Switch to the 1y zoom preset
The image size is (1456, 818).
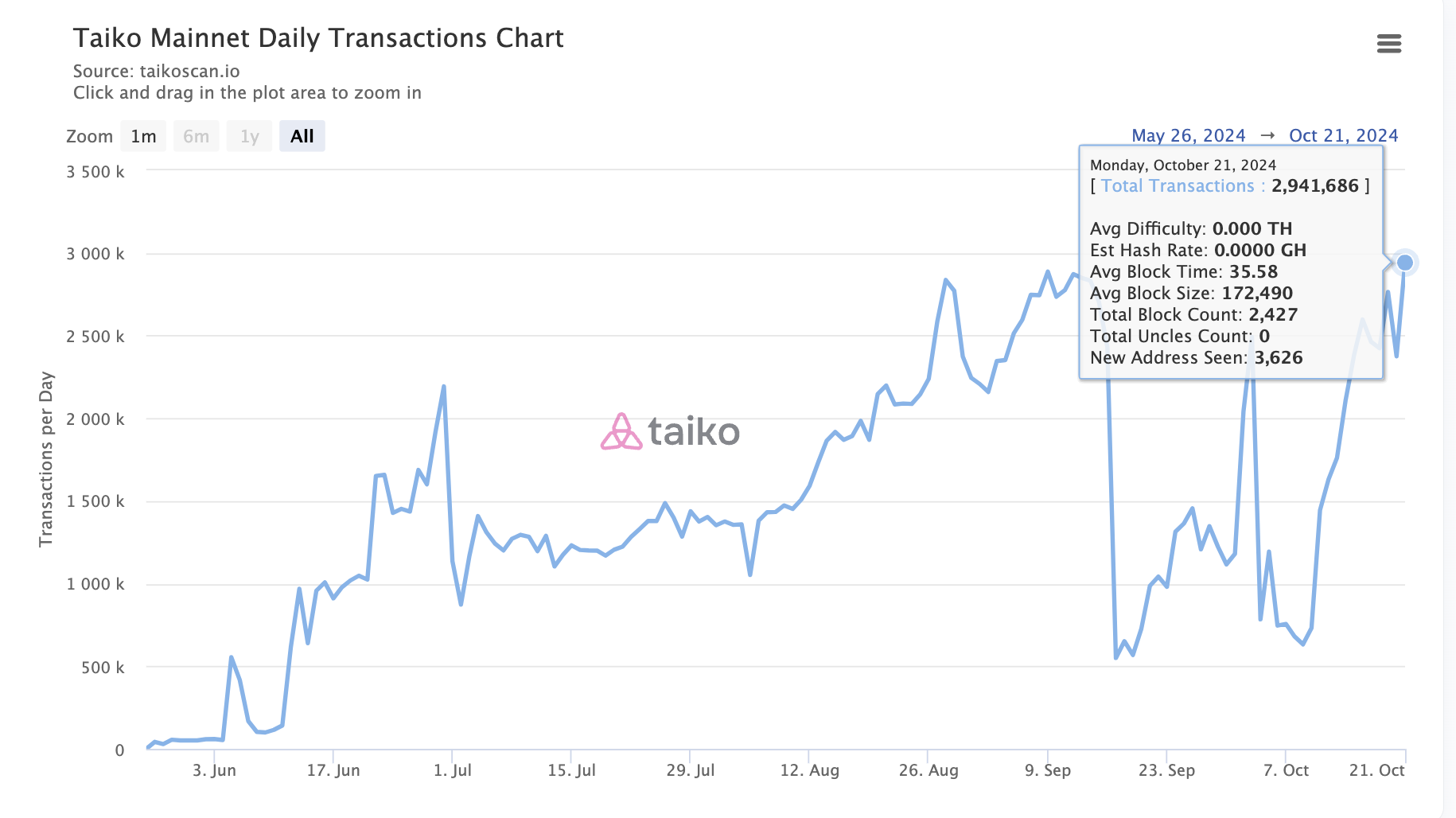coord(249,135)
